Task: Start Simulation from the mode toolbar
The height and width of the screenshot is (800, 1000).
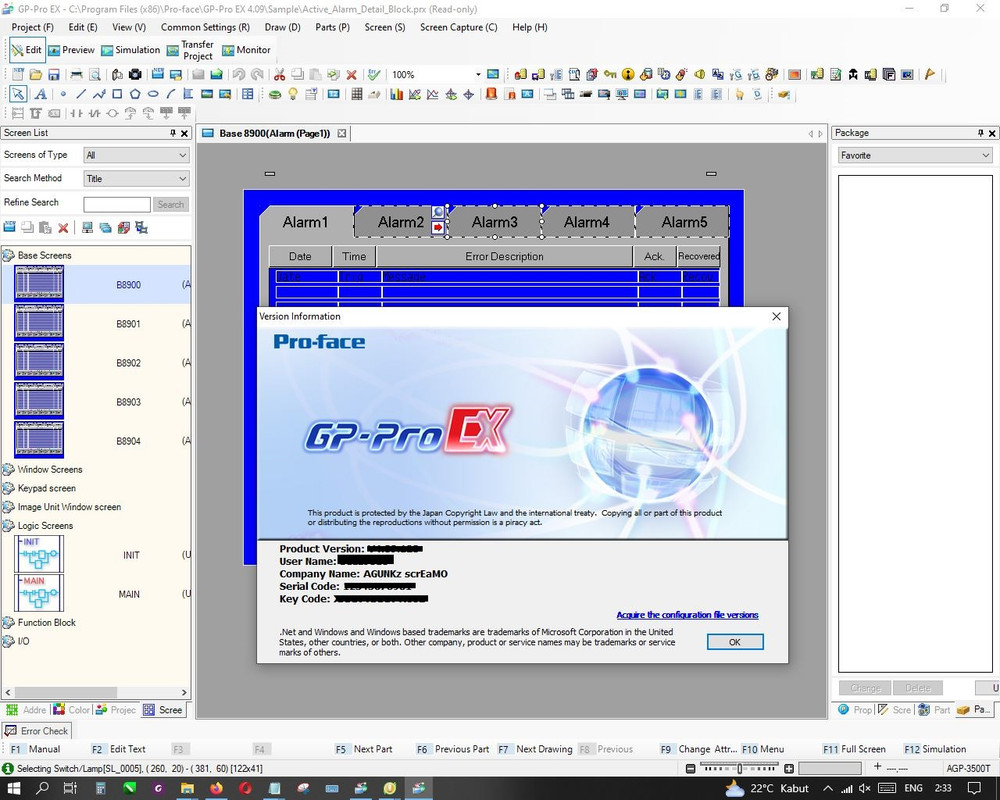Action: 131,50
